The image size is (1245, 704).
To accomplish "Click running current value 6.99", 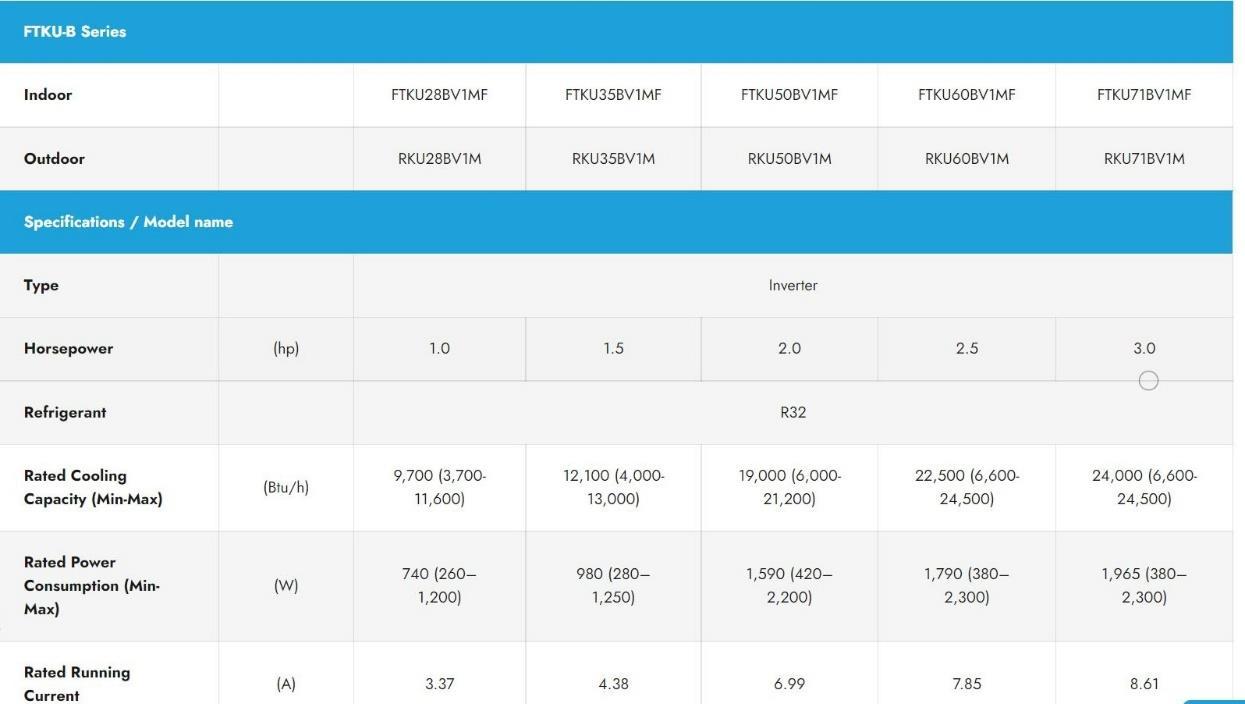I will [789, 685].
